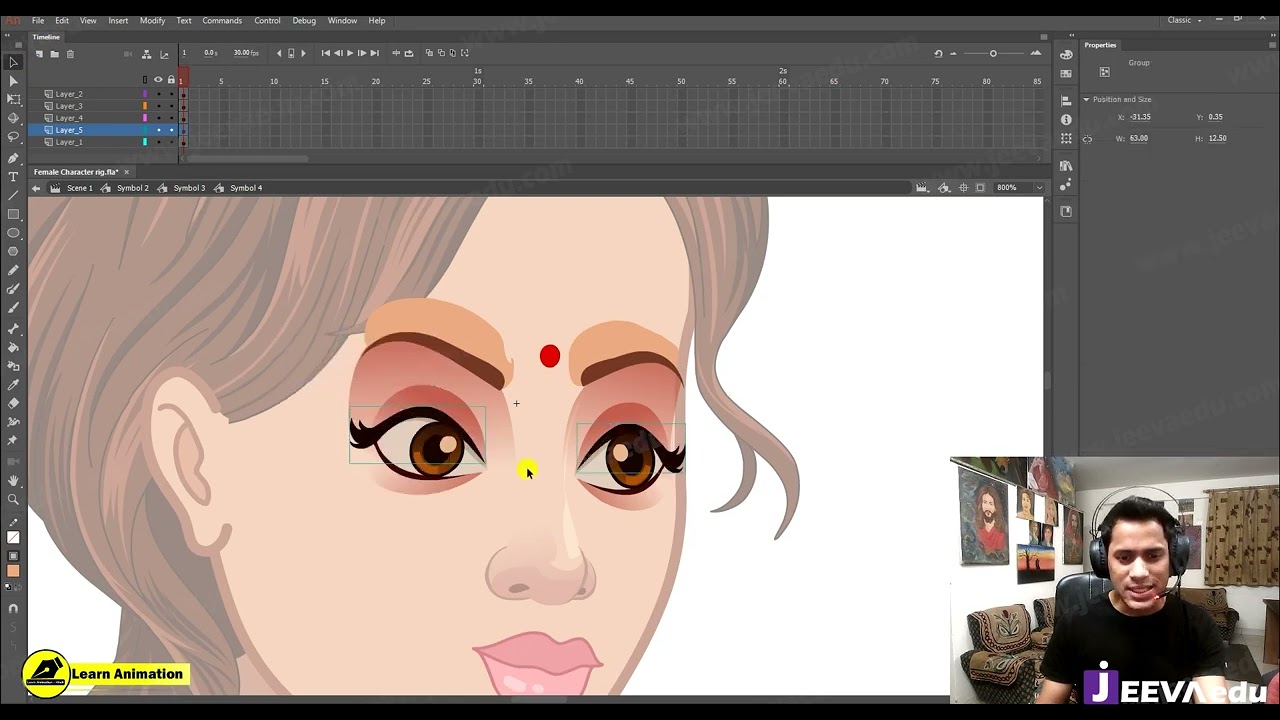The width and height of the screenshot is (1280, 720).
Task: Open the Swatches panel icon
Action: [x=1066, y=73]
